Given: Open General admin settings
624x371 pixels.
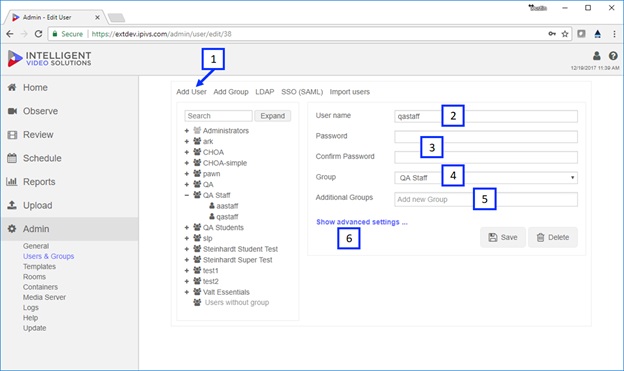Looking at the screenshot, I should [36, 246].
